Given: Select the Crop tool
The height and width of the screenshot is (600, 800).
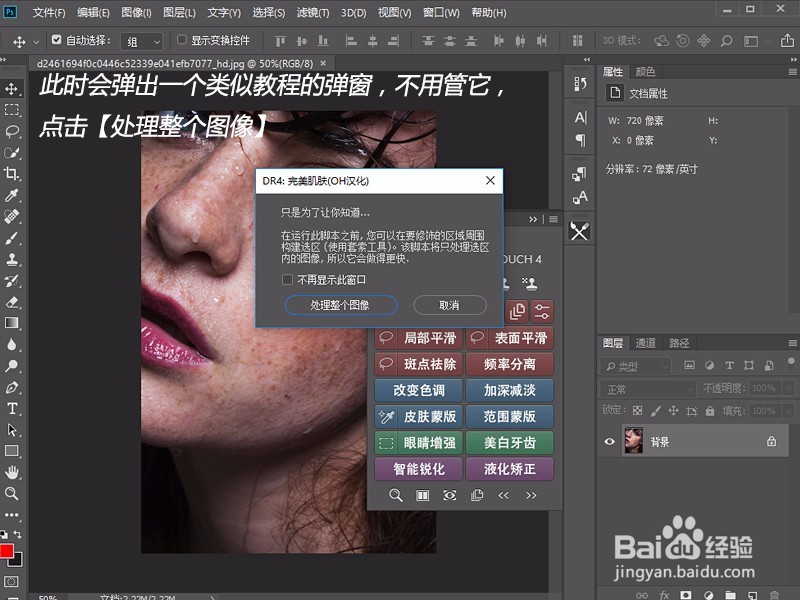Looking at the screenshot, I should 11,173.
